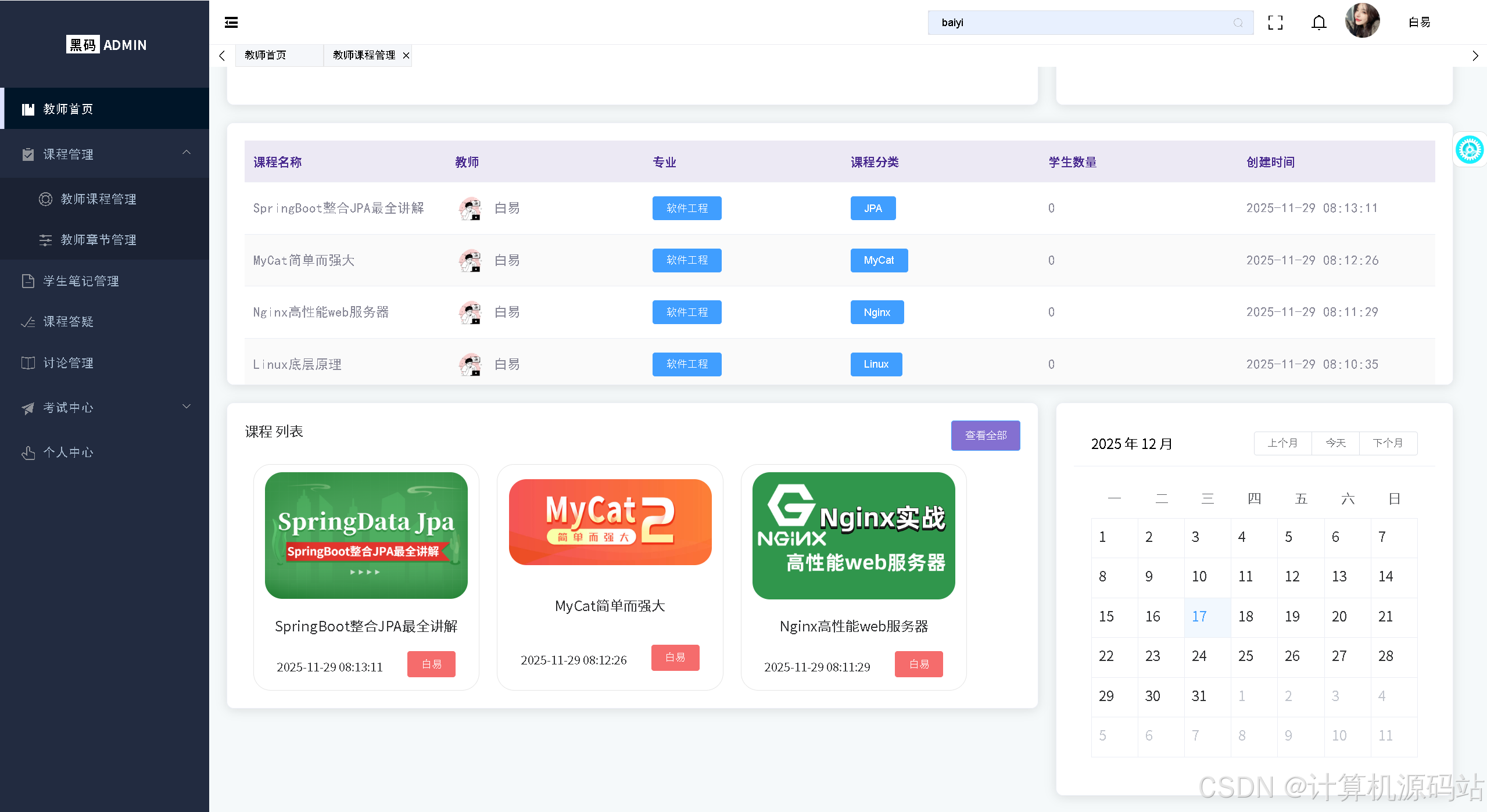Click the 今天 calendar button
The height and width of the screenshot is (812, 1487).
[x=1335, y=443]
